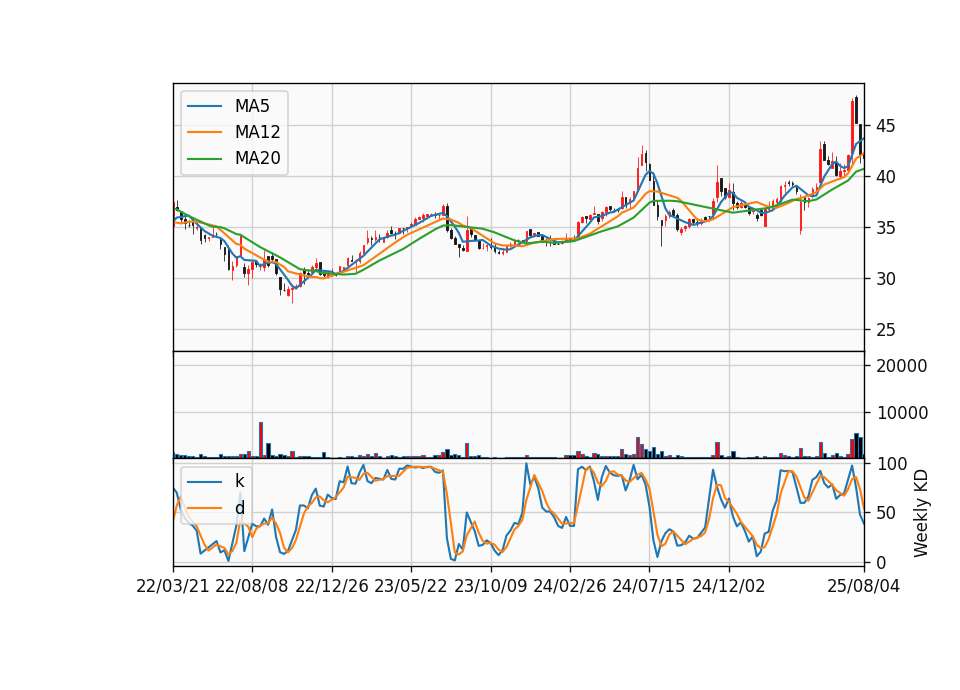Click the KD axis value 50
This screenshot has width=960, height=690.
pos(885,513)
